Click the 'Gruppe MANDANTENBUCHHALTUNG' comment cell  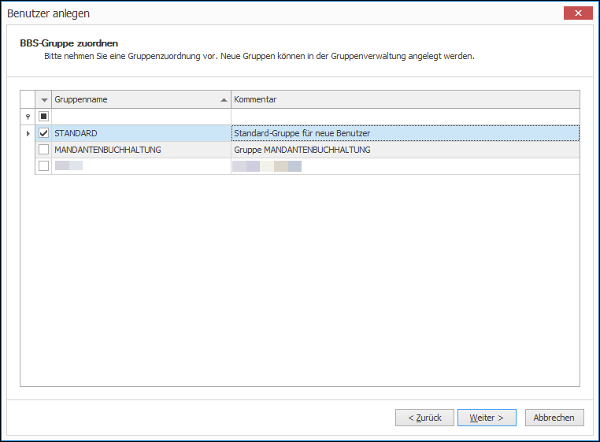coord(405,150)
